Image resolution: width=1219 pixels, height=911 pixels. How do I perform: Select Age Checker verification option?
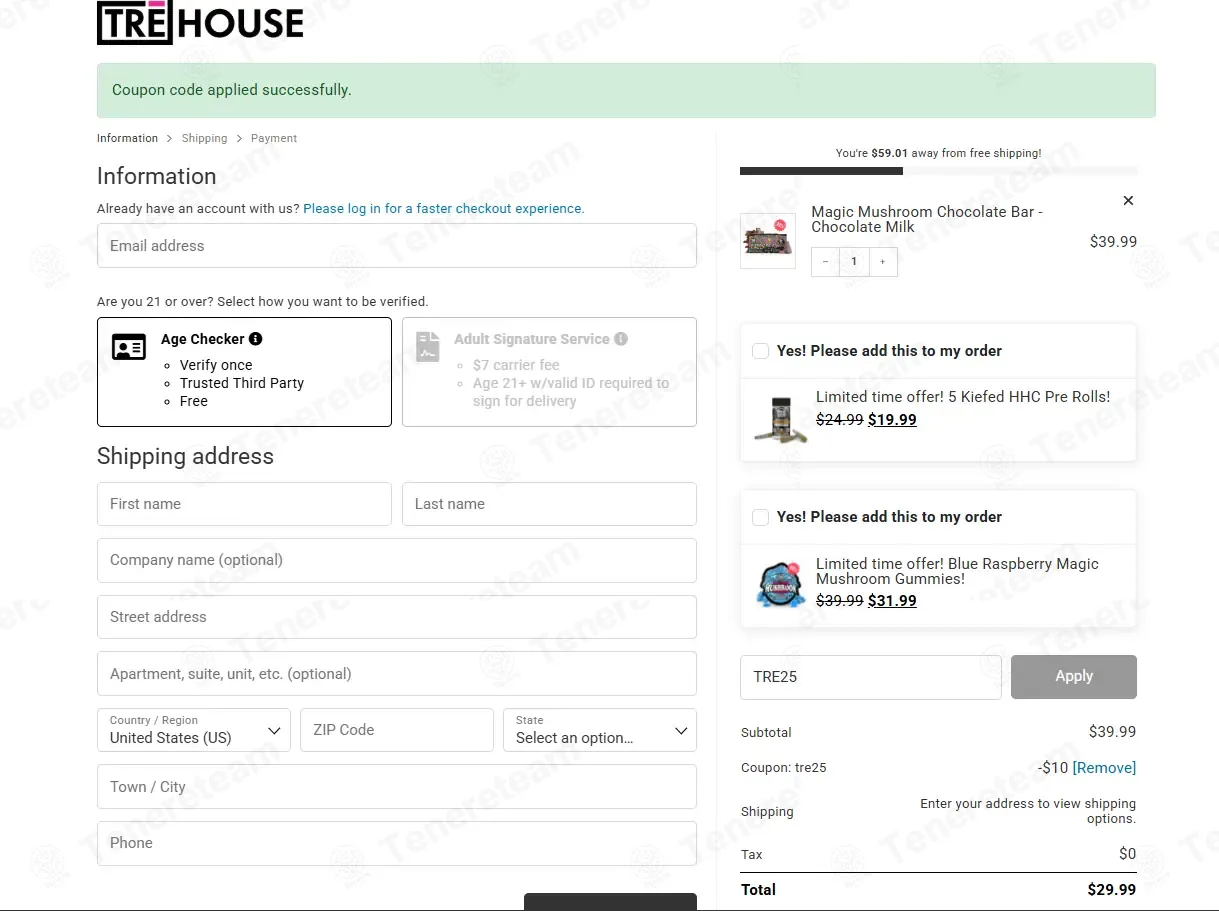point(244,372)
